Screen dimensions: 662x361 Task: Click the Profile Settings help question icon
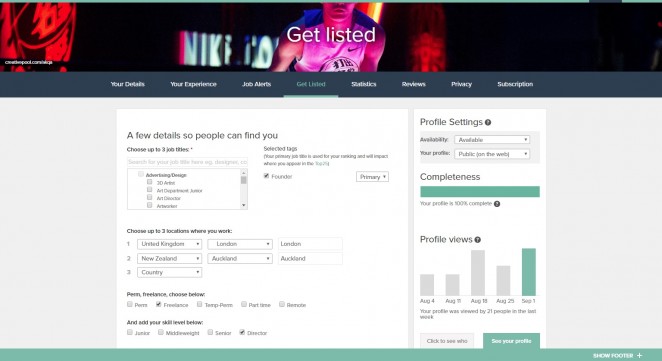[x=488, y=122]
